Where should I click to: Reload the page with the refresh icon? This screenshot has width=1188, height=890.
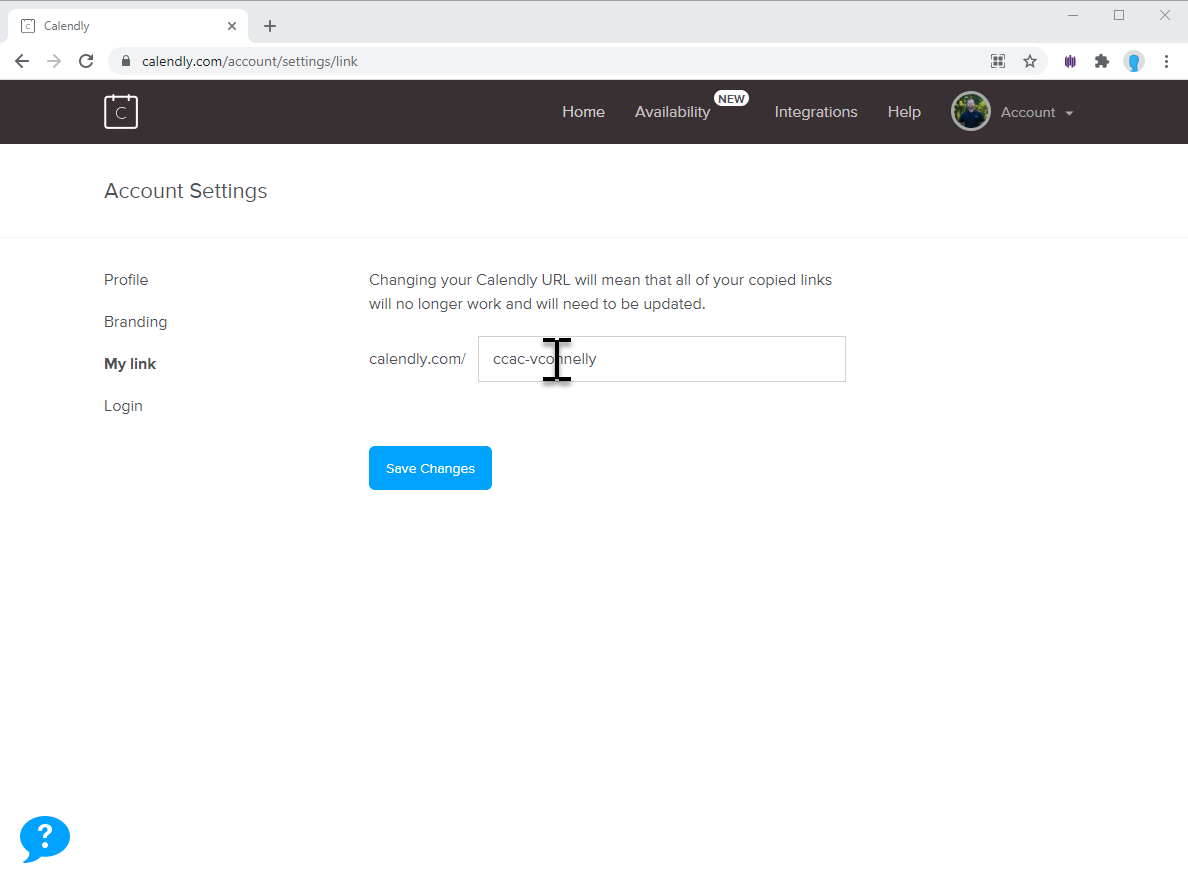tap(86, 61)
